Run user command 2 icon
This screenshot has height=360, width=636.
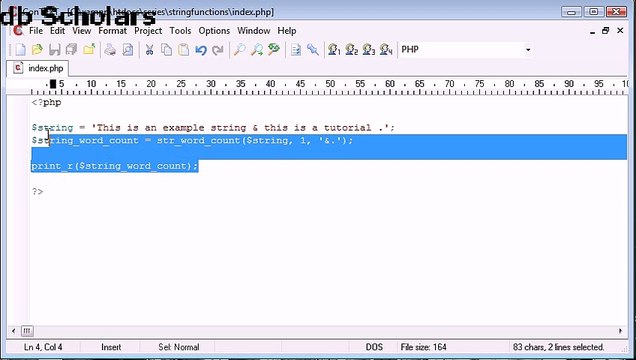pos(352,49)
